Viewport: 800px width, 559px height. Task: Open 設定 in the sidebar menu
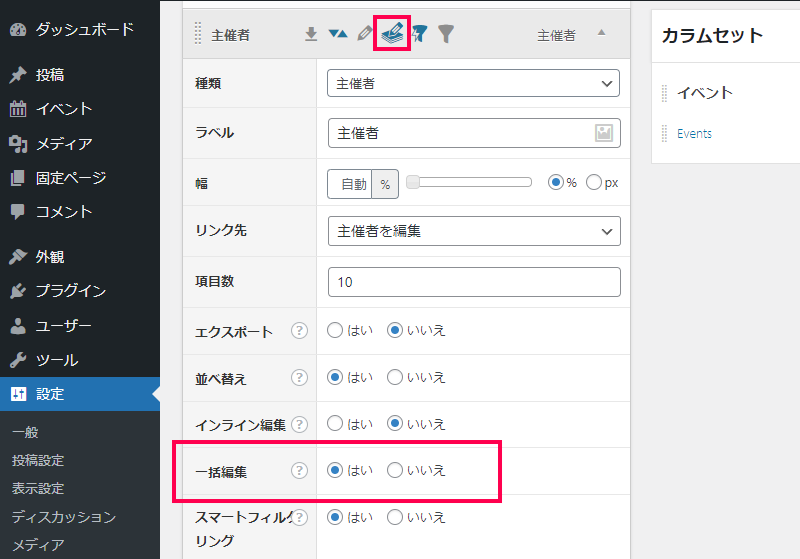(x=80, y=394)
